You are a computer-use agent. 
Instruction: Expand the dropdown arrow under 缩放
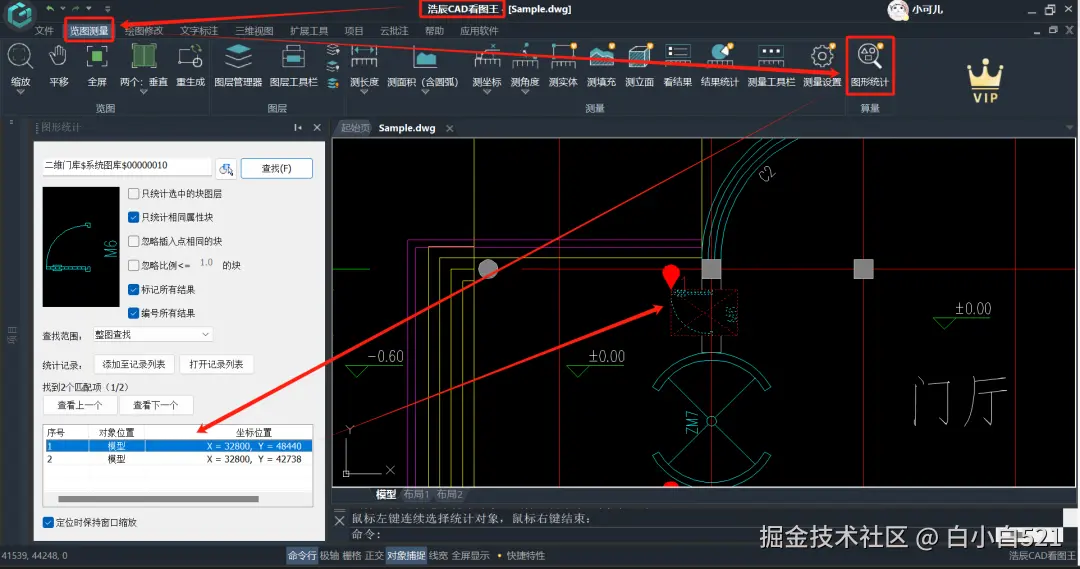click(x=20, y=93)
